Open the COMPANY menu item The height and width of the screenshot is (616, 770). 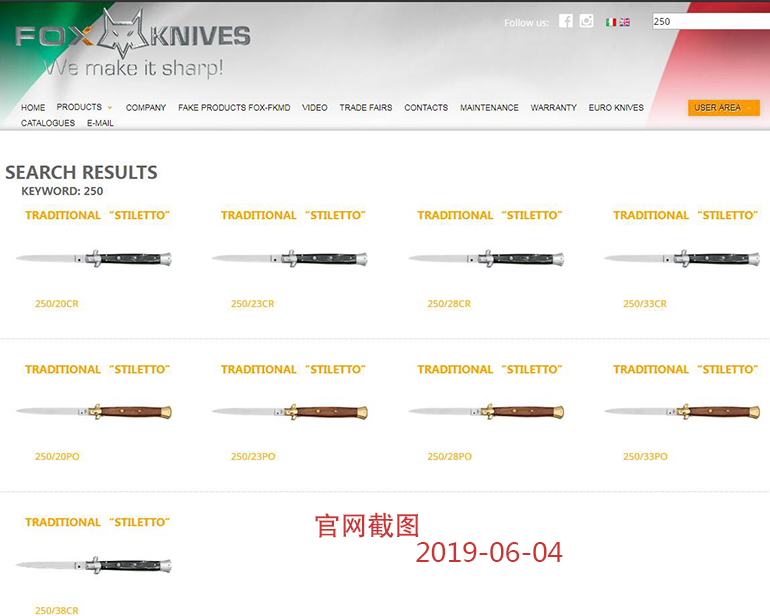pyautogui.click(x=146, y=108)
